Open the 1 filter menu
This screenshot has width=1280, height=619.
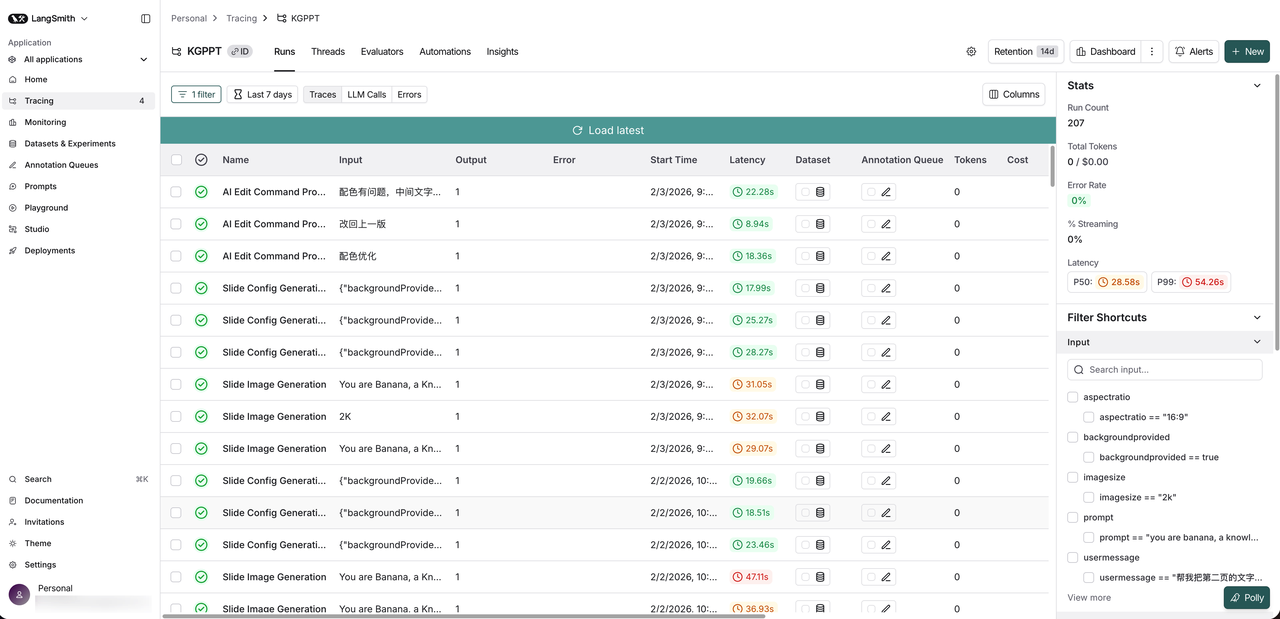(x=196, y=94)
